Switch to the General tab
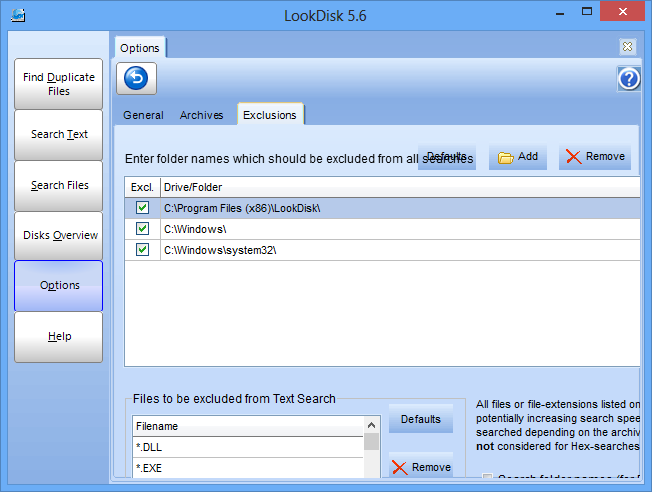652x492 pixels. pyautogui.click(x=143, y=115)
